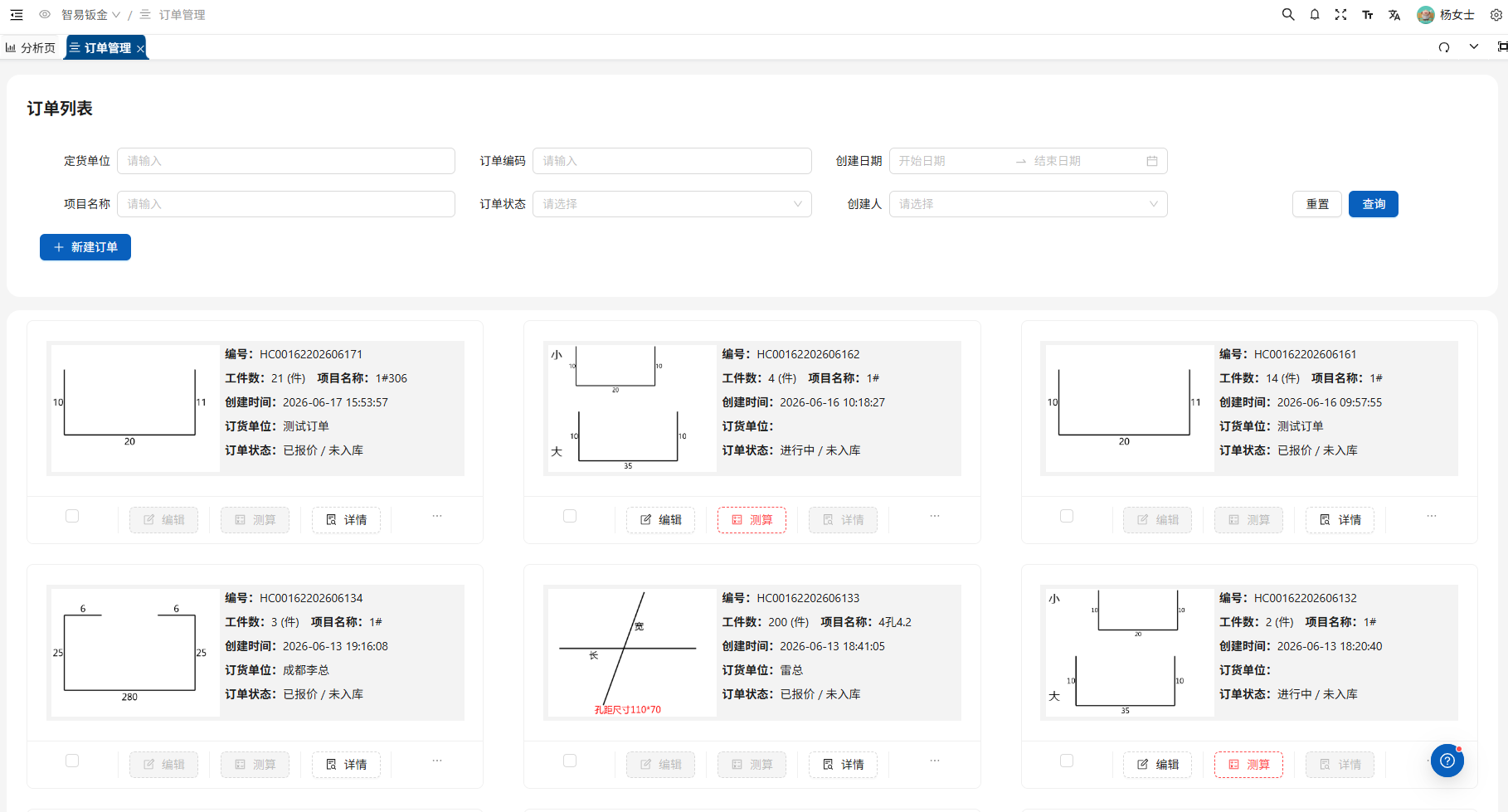The image size is (1508, 812).
Task: Open font size setting icon
Action: (x=1368, y=15)
